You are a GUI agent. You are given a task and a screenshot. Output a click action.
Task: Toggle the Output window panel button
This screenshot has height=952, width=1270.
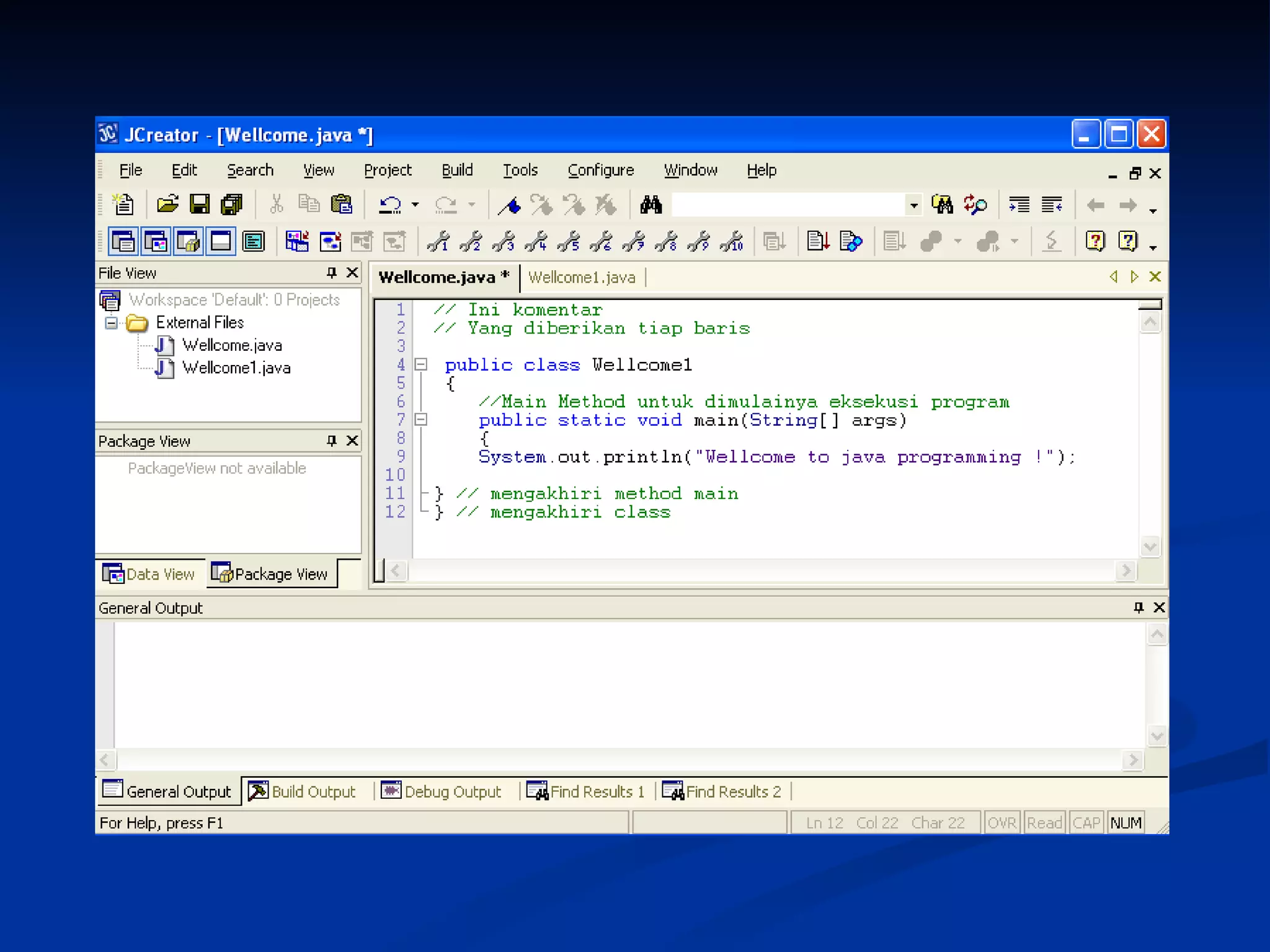click(221, 242)
